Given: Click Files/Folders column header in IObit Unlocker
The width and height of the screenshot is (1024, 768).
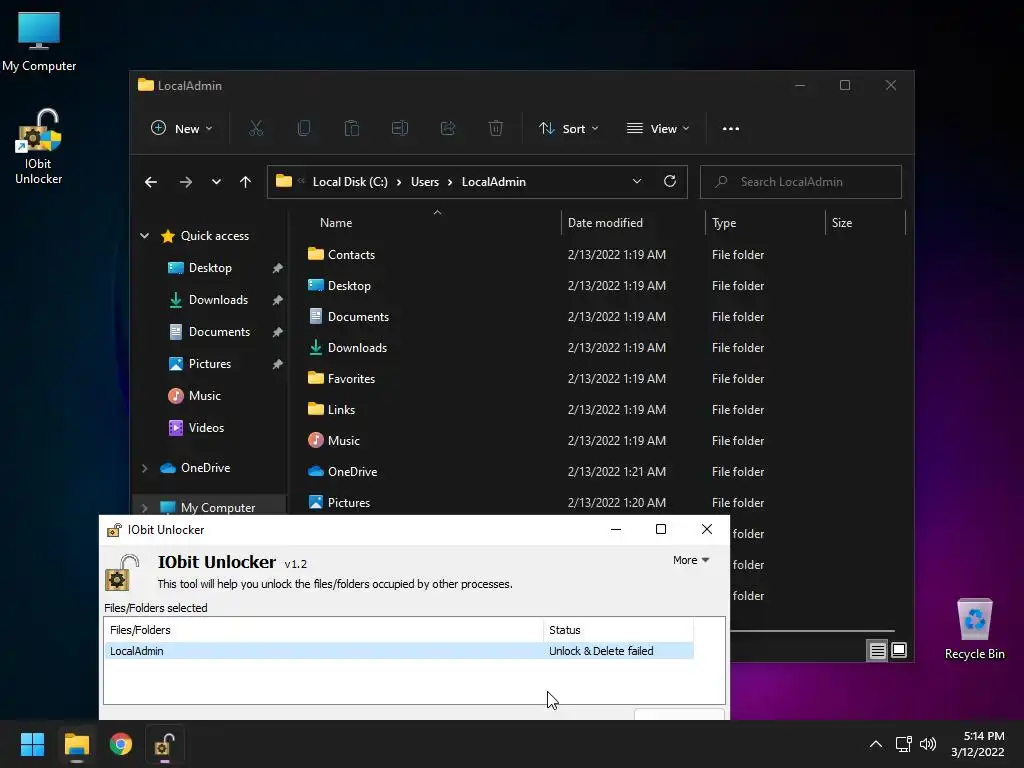Looking at the screenshot, I should [x=324, y=630].
